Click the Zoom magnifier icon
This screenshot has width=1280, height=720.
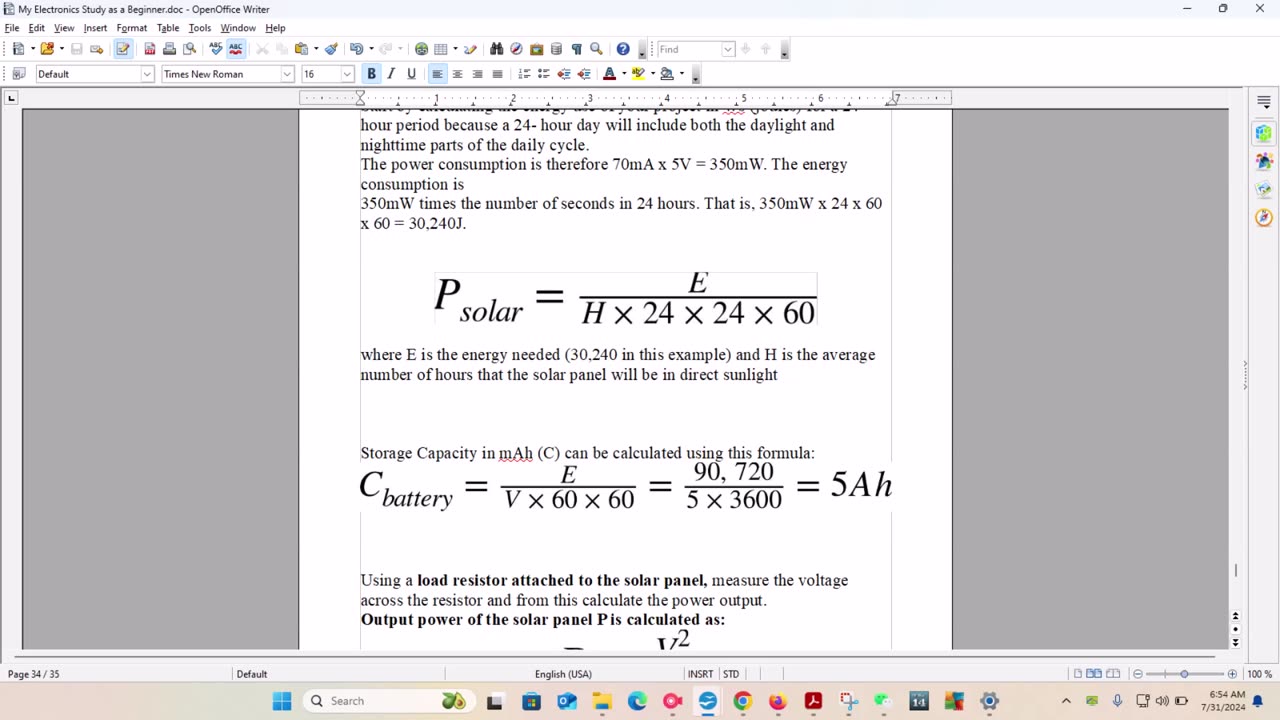[597, 49]
